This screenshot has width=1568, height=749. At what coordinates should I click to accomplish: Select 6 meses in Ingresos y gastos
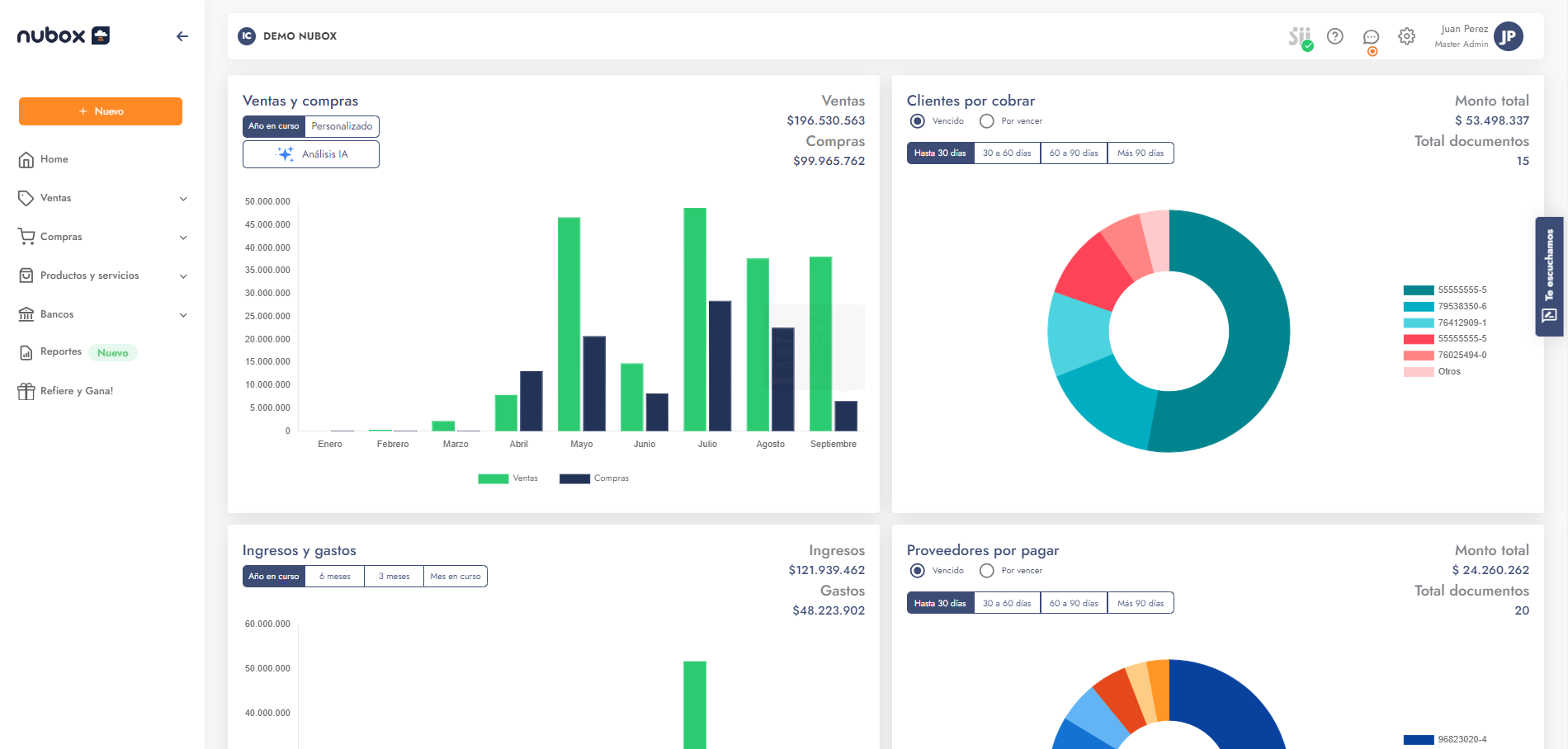coord(335,577)
